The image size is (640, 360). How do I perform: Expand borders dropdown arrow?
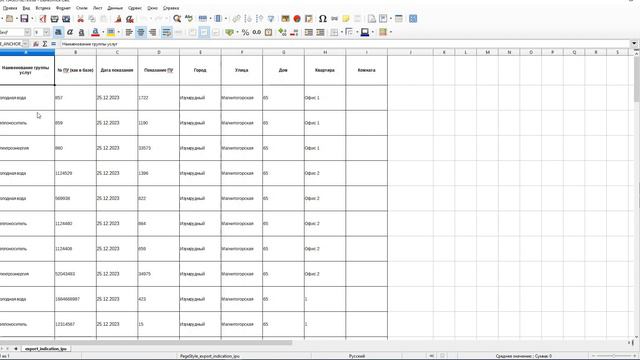pyautogui.click(x=341, y=32)
